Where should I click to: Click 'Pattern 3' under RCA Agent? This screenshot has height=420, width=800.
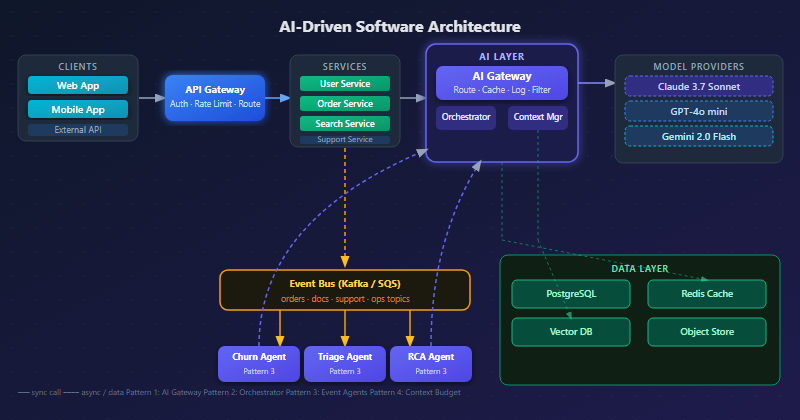click(431, 371)
